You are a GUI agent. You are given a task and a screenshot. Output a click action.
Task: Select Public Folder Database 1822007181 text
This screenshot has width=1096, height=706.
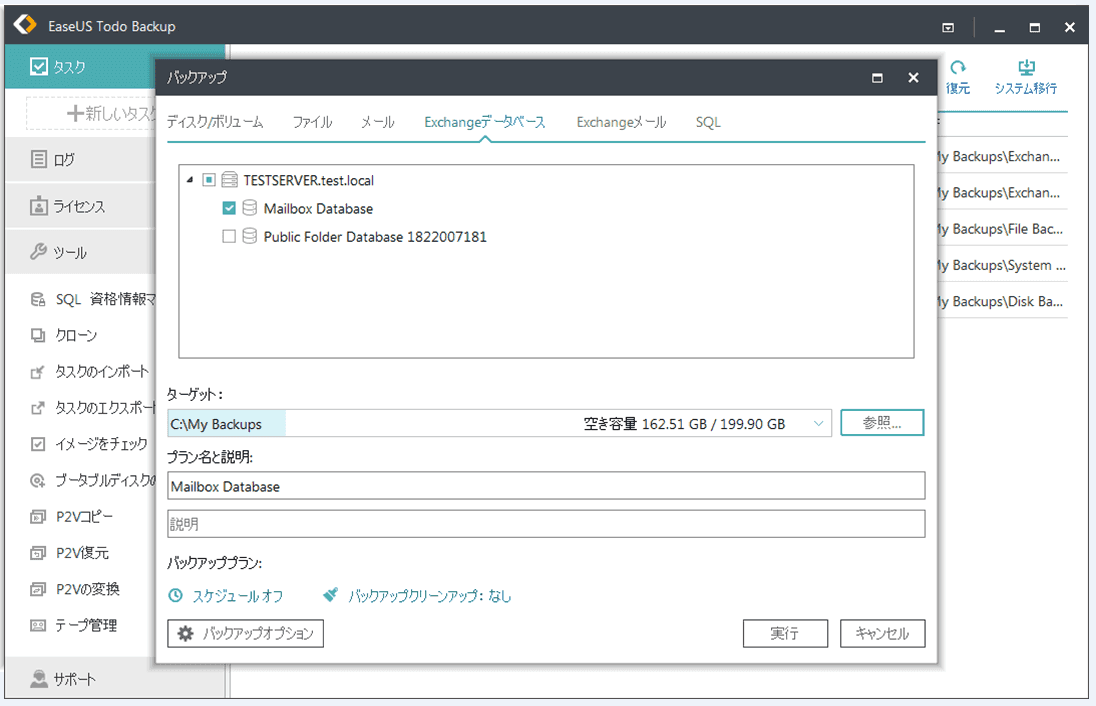375,237
